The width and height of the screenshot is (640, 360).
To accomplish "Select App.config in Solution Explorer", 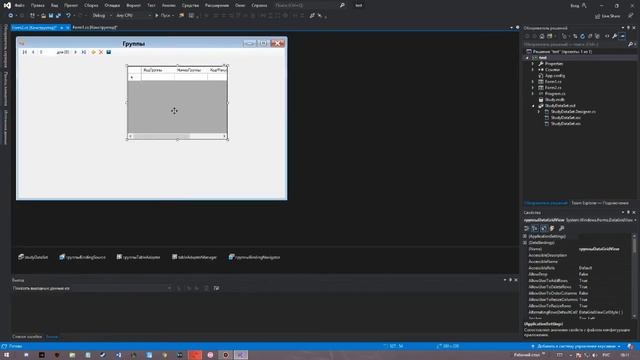I will (x=555, y=76).
